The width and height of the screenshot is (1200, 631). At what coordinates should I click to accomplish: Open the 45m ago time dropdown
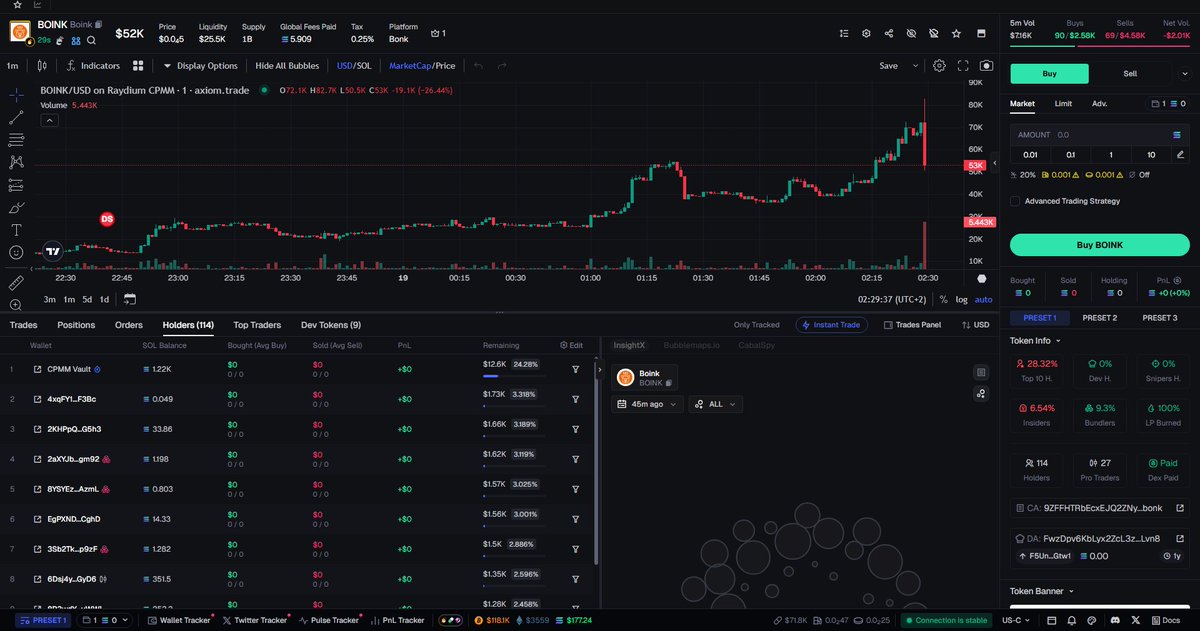click(648, 404)
